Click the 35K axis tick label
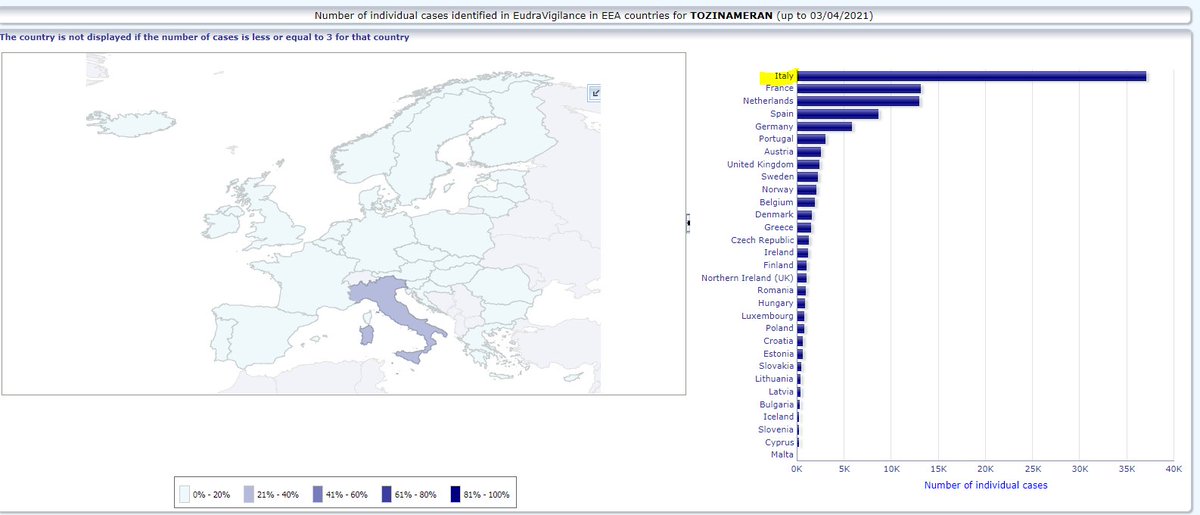 tap(1127, 468)
